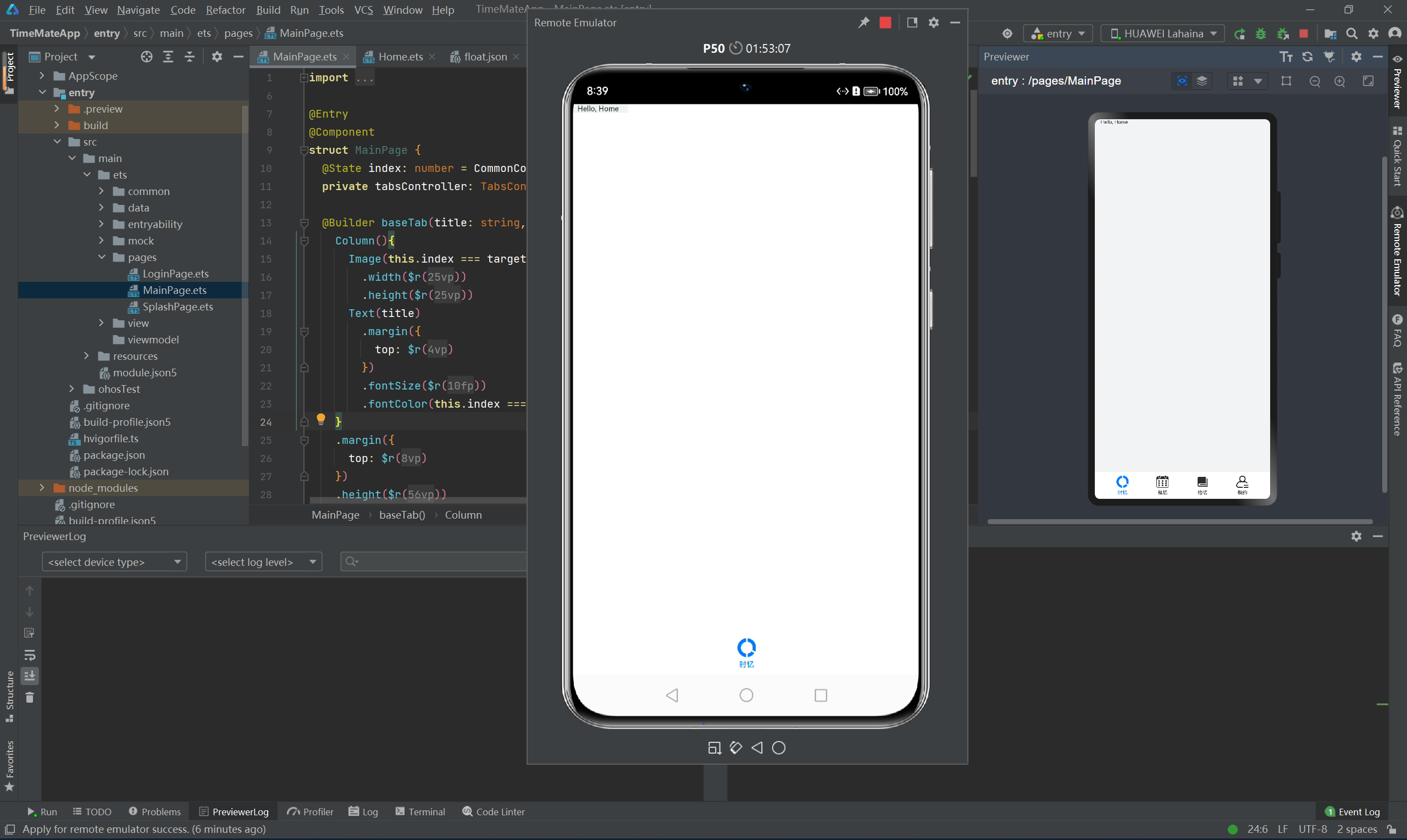This screenshot has width=1407, height=840.
Task: Click baseTab() in the editor breadcrumb
Action: (401, 515)
